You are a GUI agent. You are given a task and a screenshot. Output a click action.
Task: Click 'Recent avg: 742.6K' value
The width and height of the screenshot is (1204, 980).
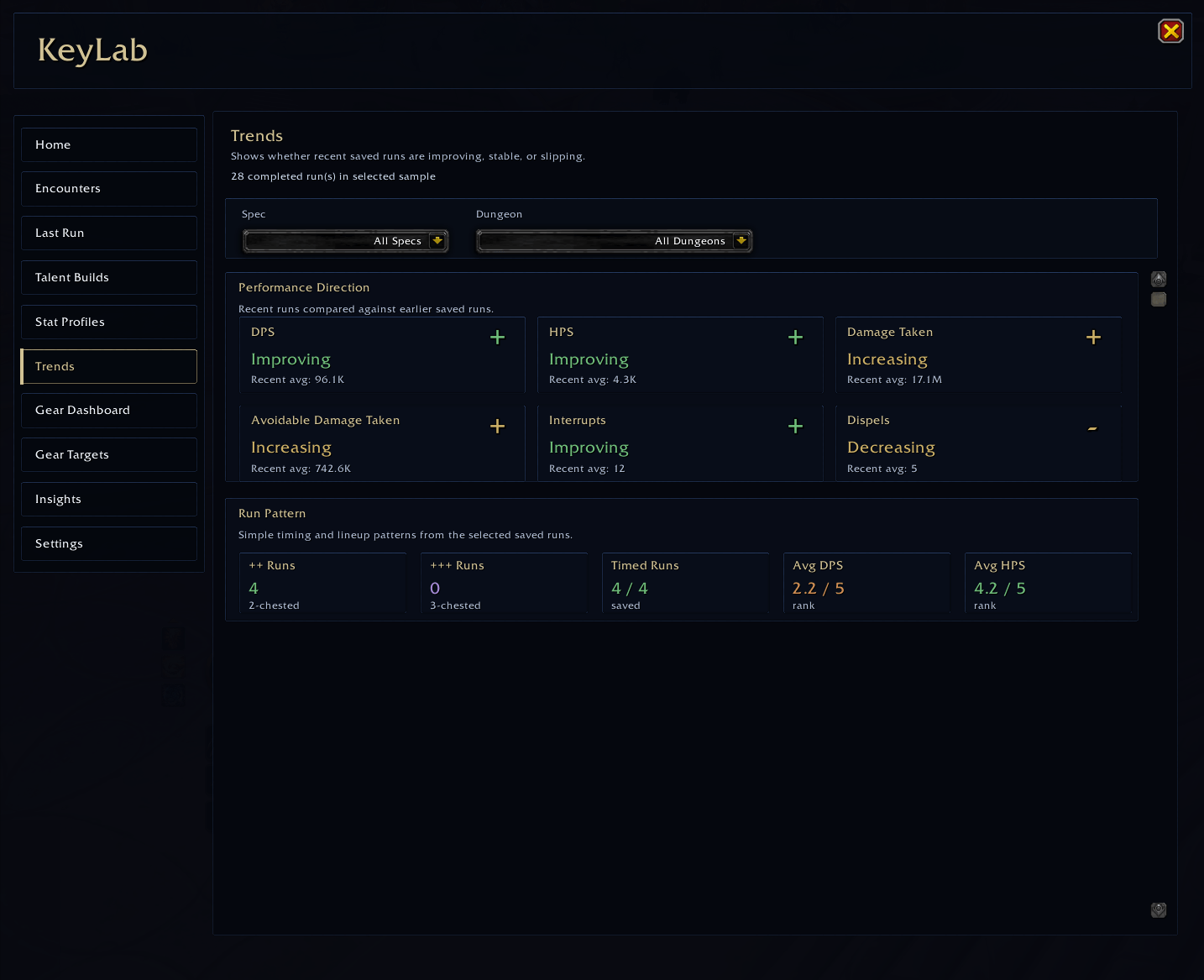(301, 469)
